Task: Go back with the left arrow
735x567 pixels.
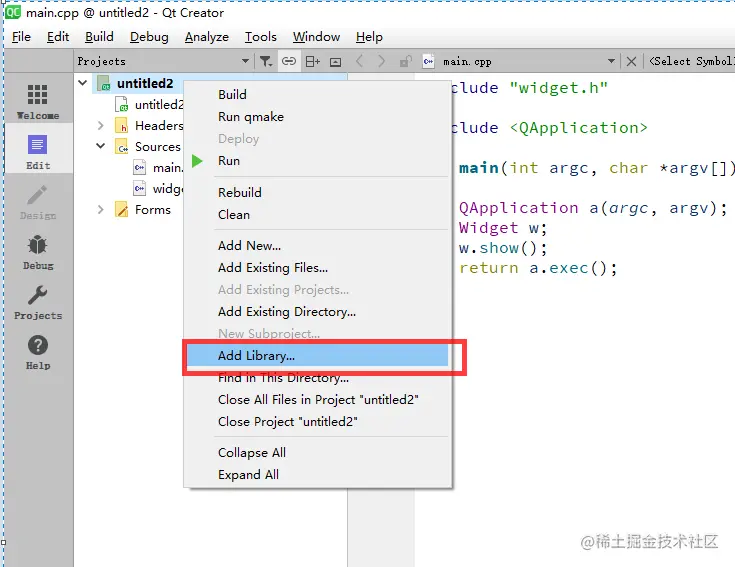Action: pos(359,61)
